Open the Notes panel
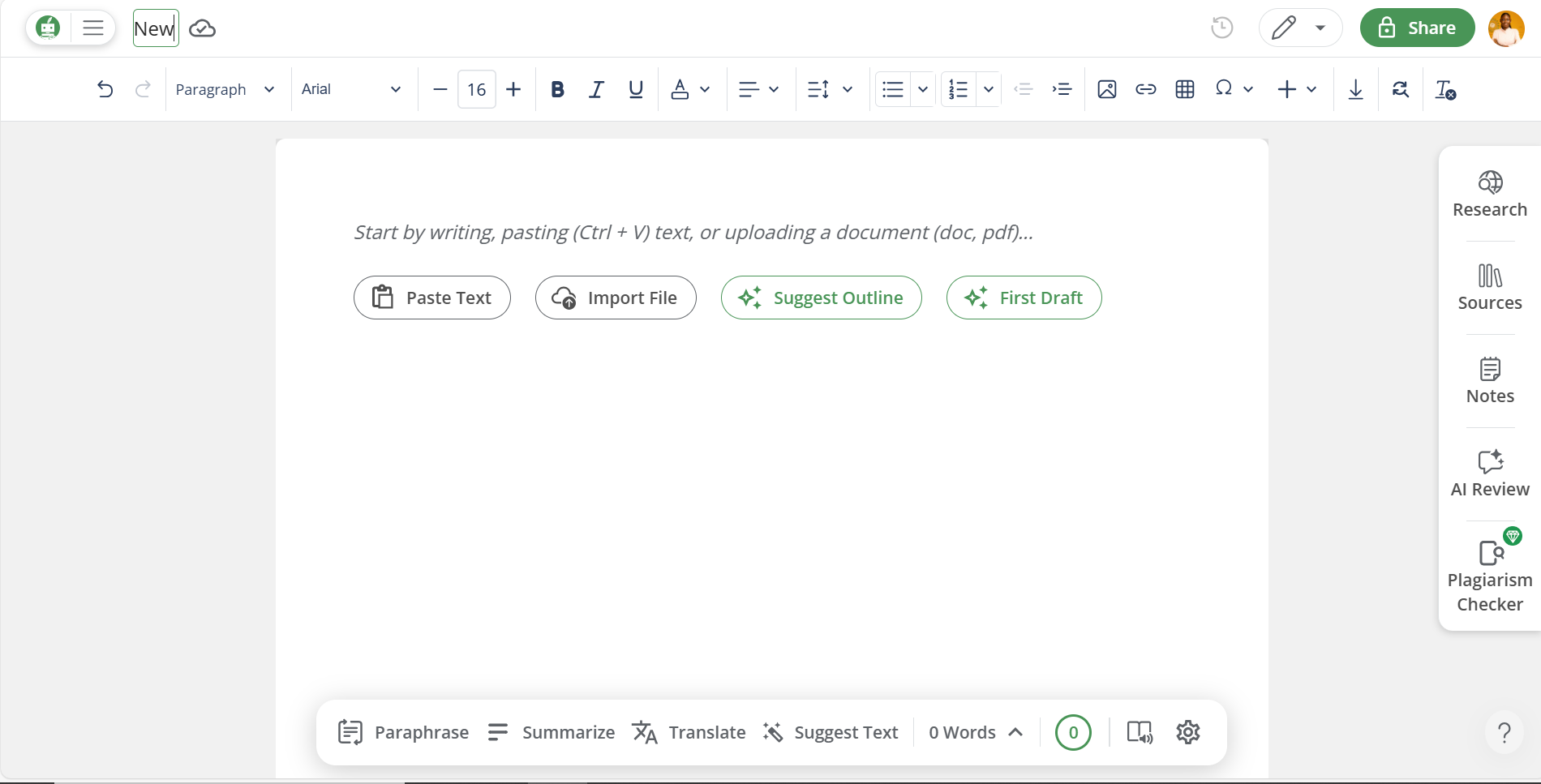The image size is (1541, 784). pos(1490,381)
